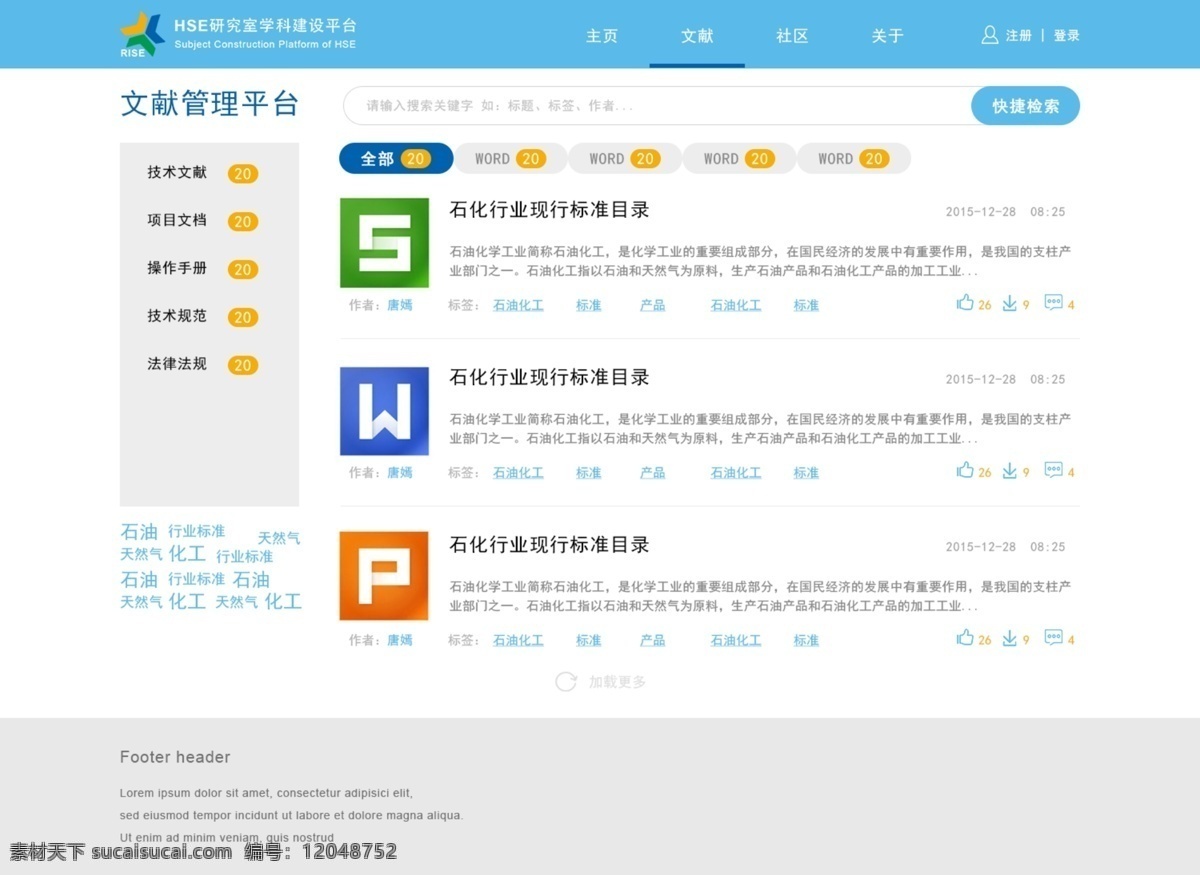Go to 主页 navigation tab

pos(602,36)
